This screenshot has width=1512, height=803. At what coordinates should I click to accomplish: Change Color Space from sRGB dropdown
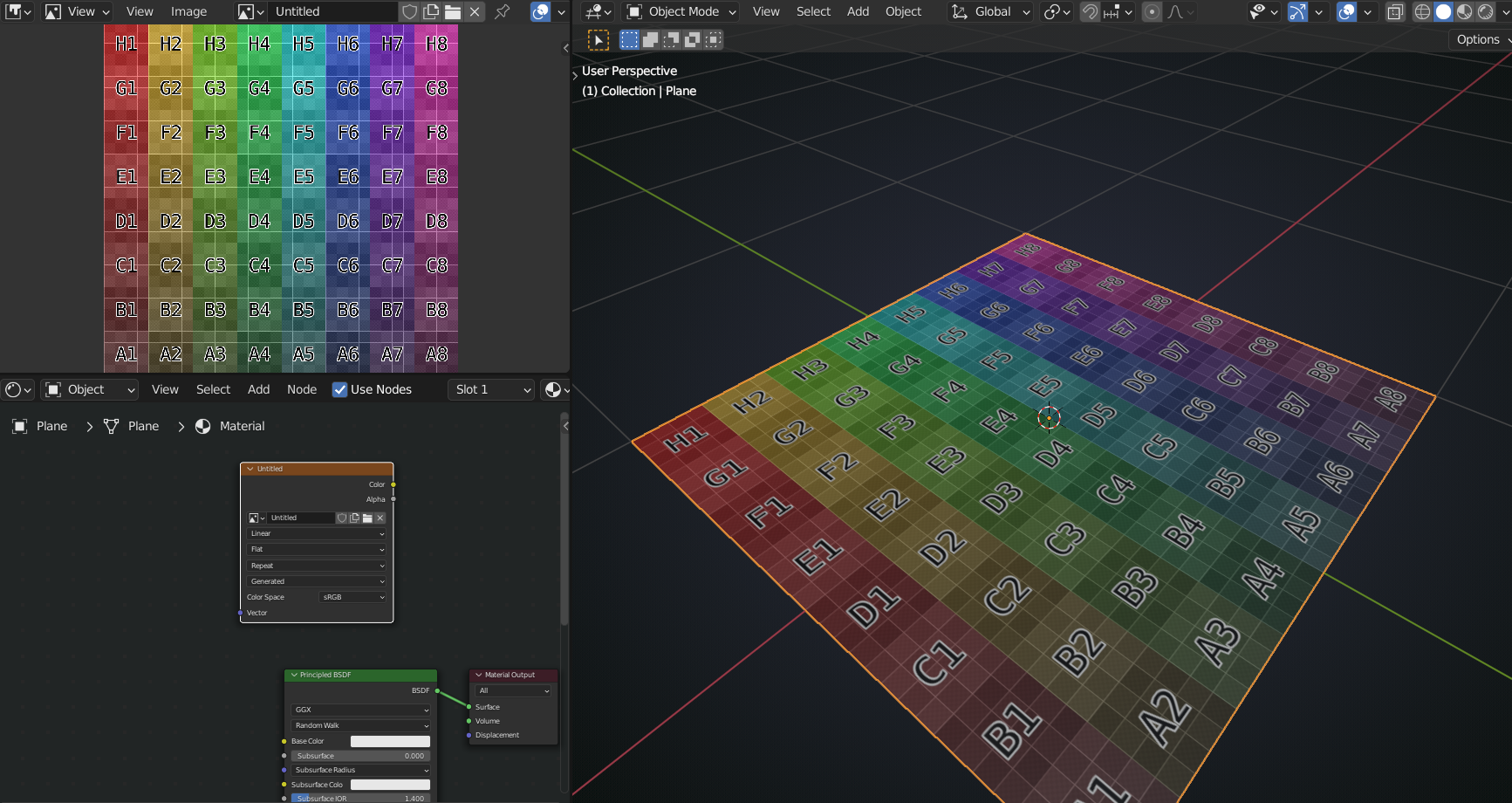point(351,597)
